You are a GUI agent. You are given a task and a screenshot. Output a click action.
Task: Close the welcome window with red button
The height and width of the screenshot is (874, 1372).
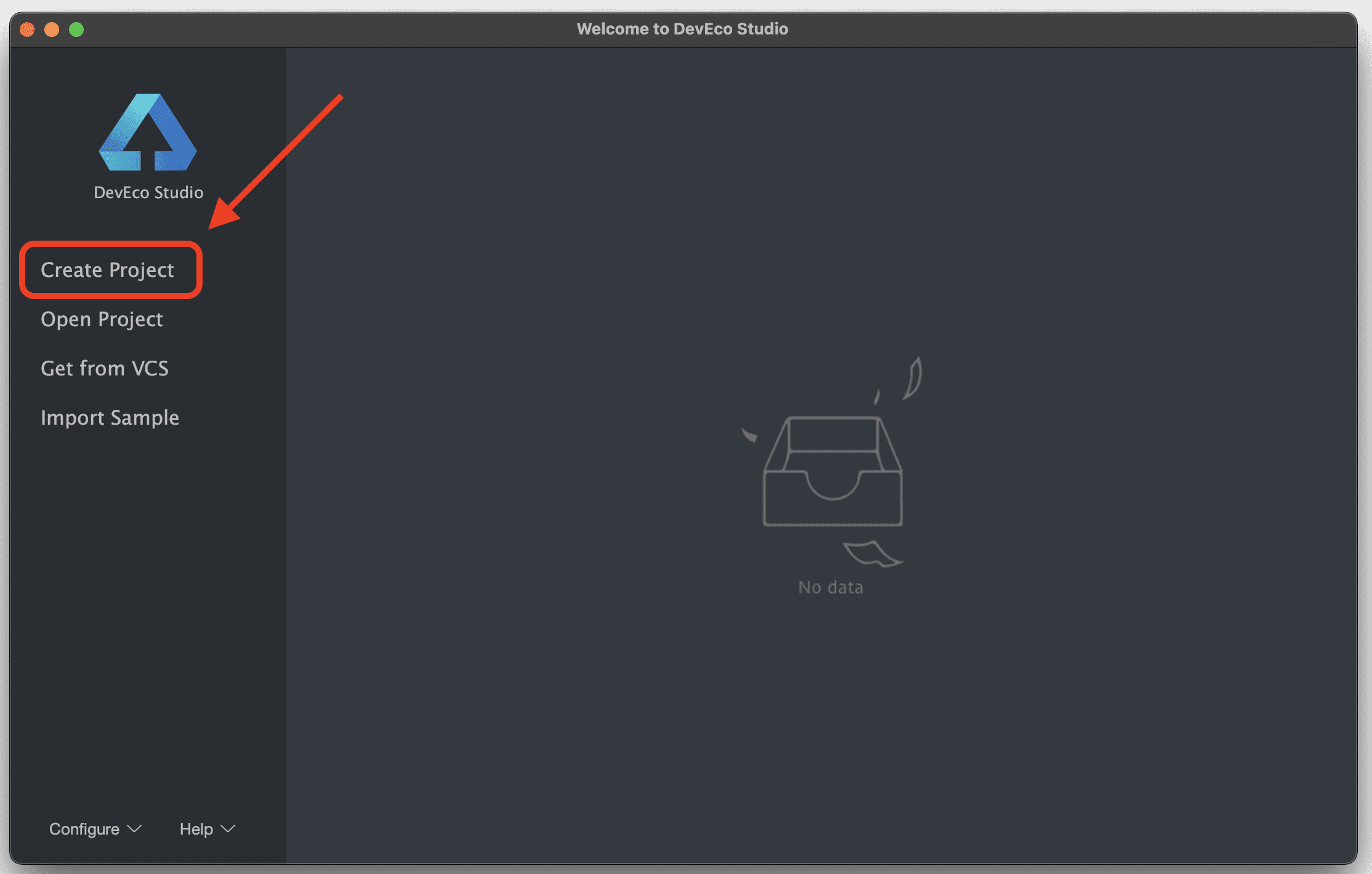[27, 30]
